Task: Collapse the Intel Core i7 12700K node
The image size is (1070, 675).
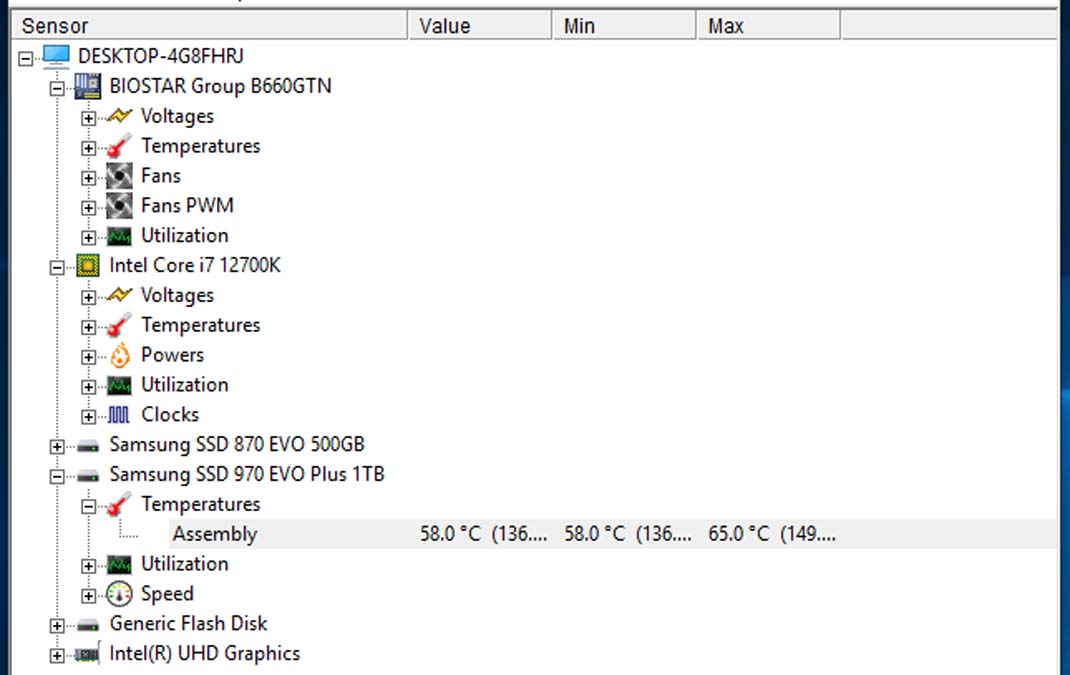Action: coord(57,268)
